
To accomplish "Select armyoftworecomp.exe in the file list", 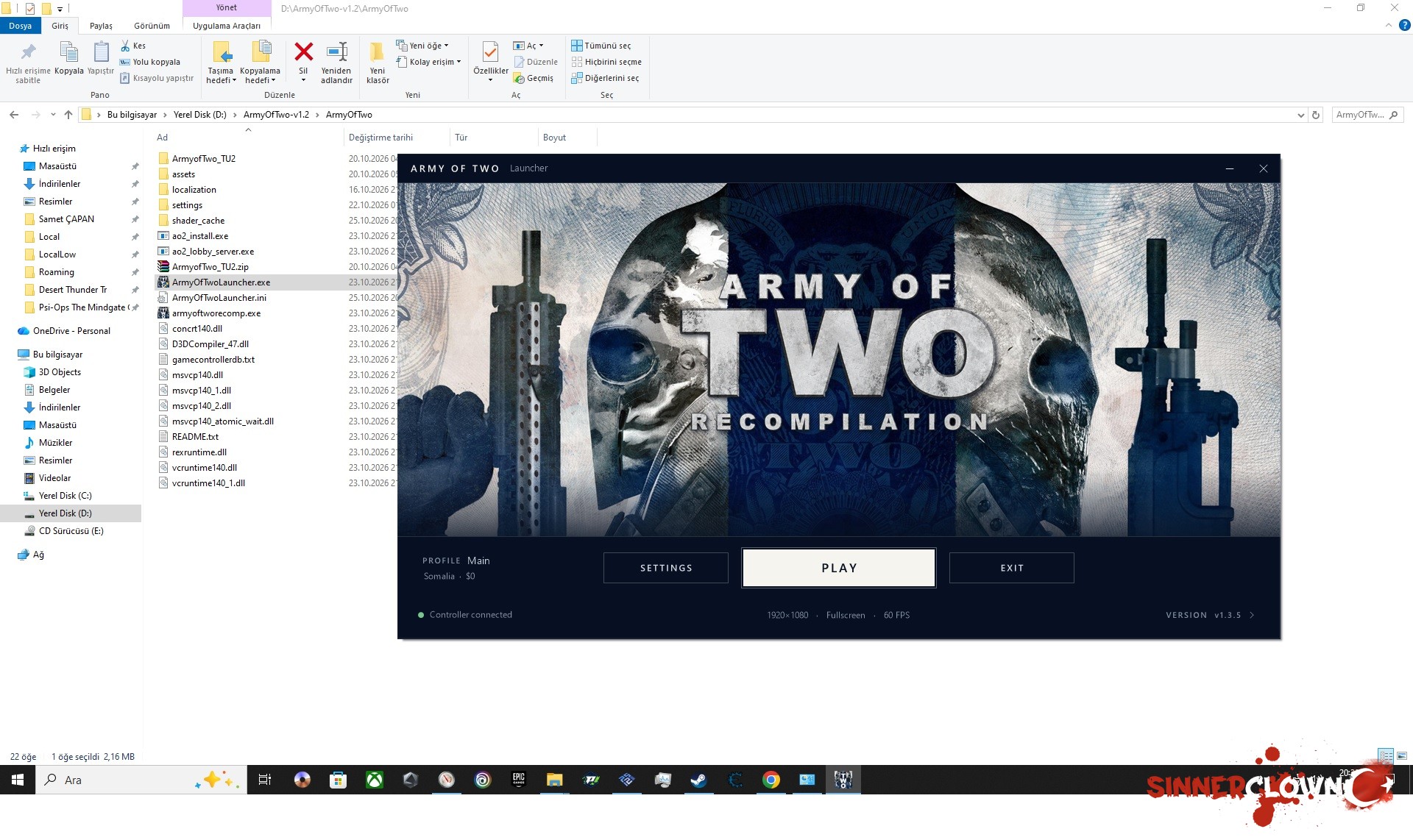I will [x=216, y=313].
